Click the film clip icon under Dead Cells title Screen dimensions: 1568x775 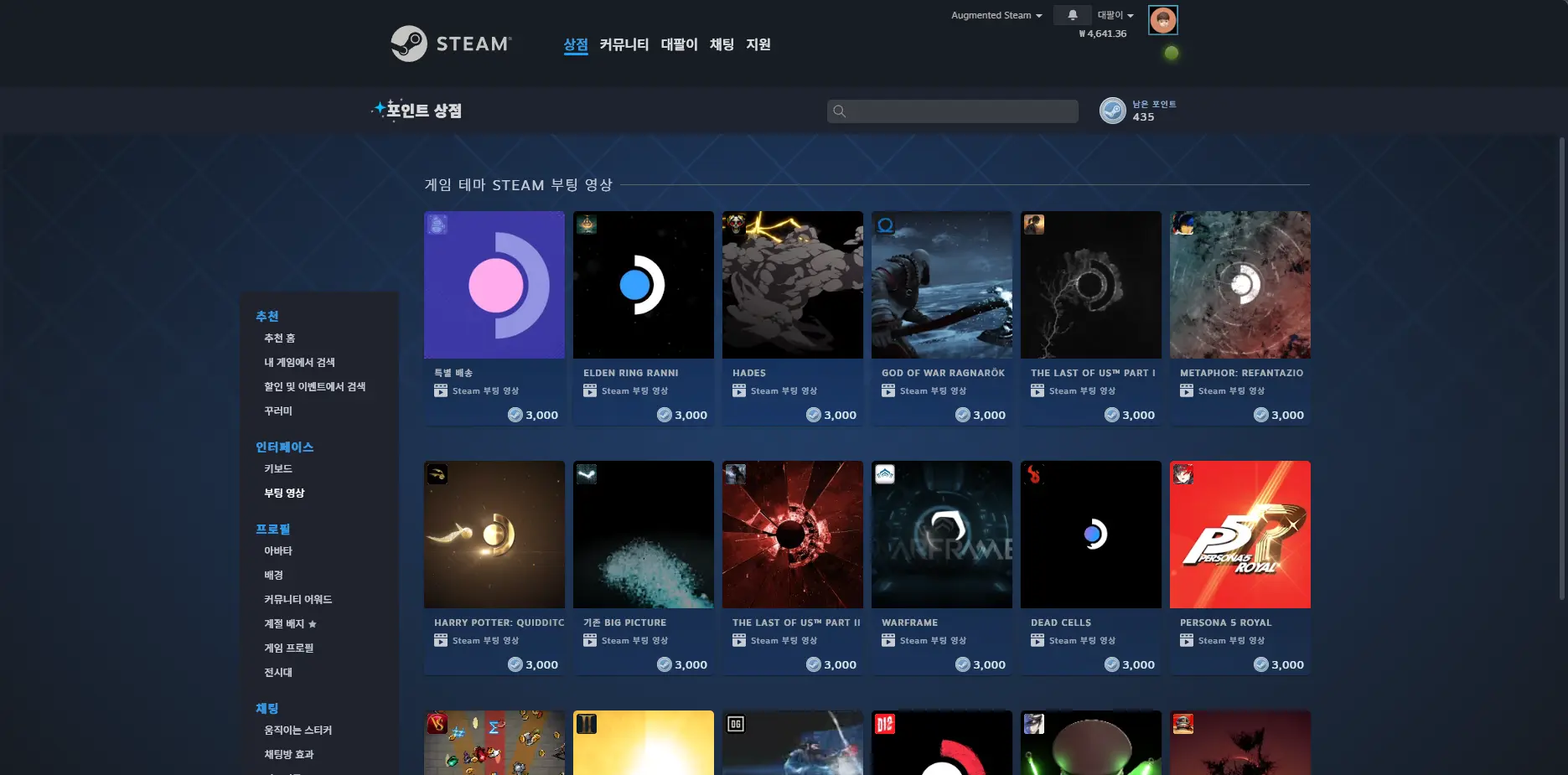point(1038,640)
